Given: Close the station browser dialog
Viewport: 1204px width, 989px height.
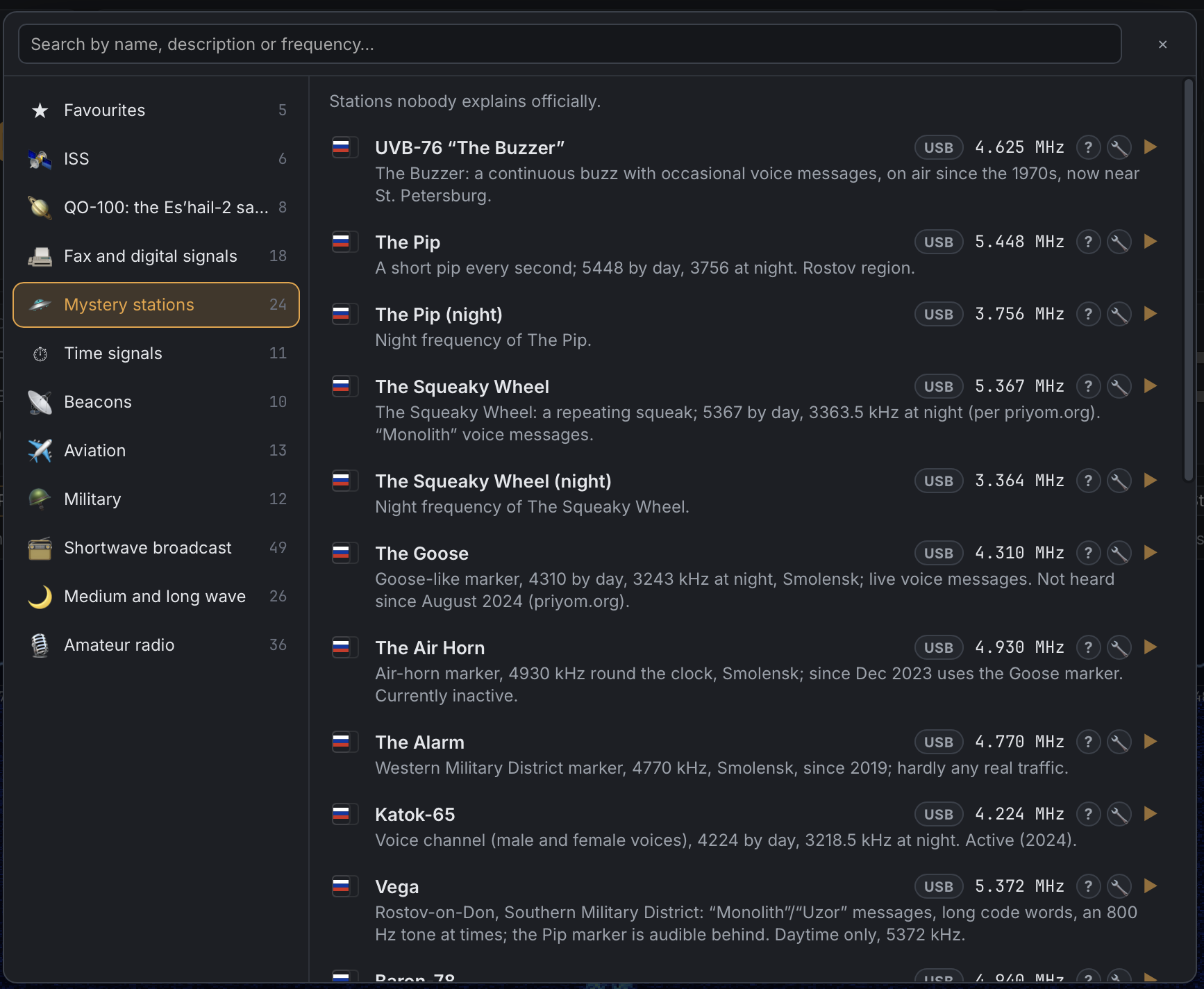Looking at the screenshot, I should tap(1162, 44).
